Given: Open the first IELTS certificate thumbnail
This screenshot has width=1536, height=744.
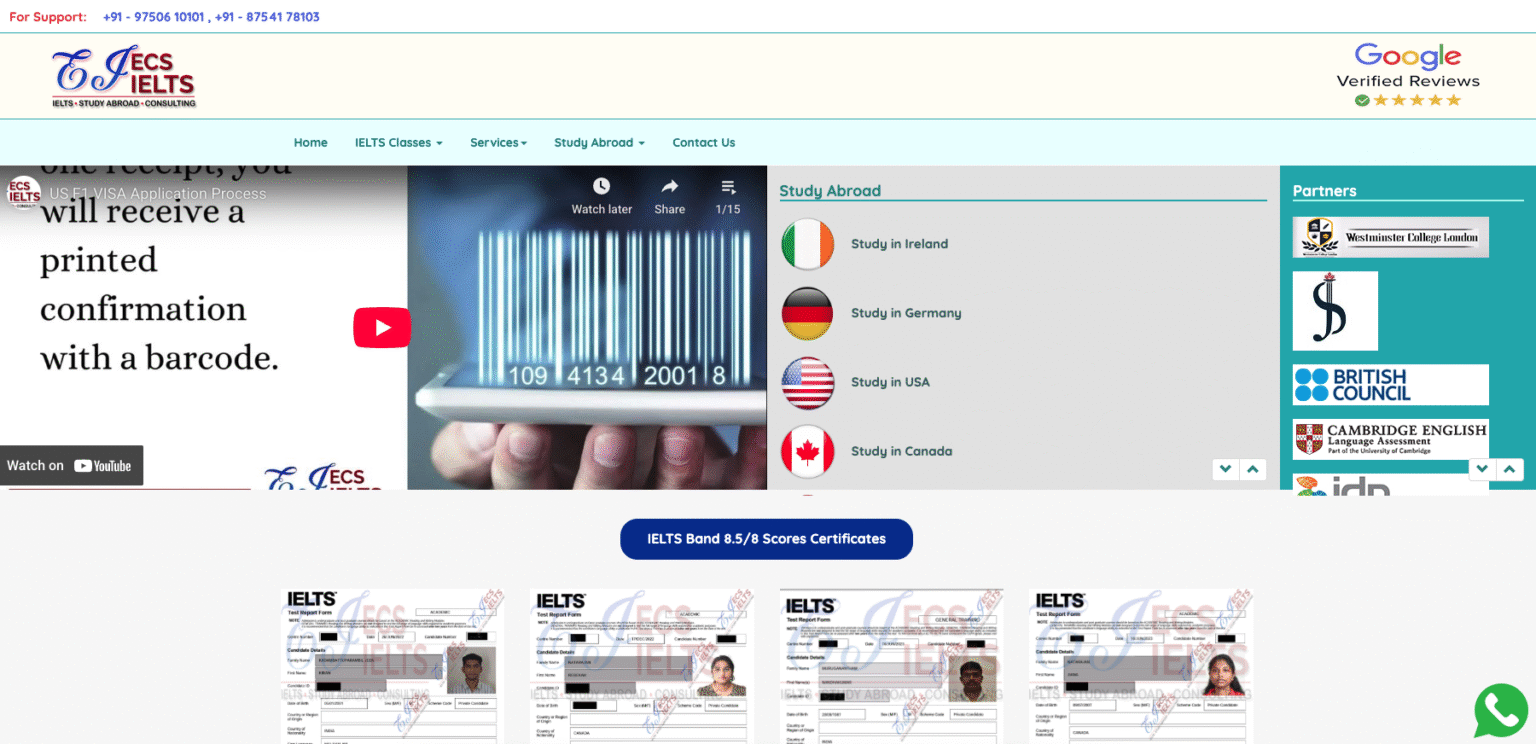Looking at the screenshot, I should [x=390, y=665].
